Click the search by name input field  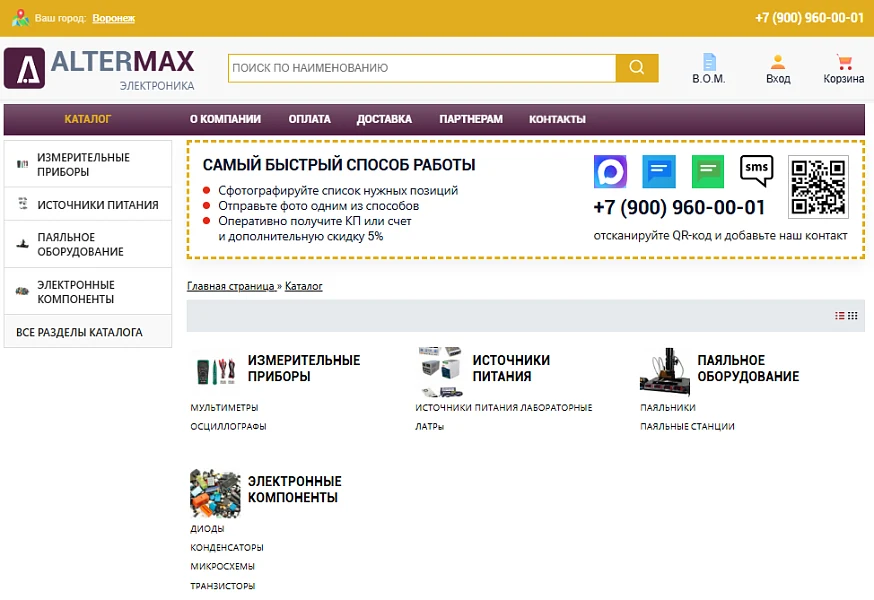pyautogui.click(x=422, y=68)
